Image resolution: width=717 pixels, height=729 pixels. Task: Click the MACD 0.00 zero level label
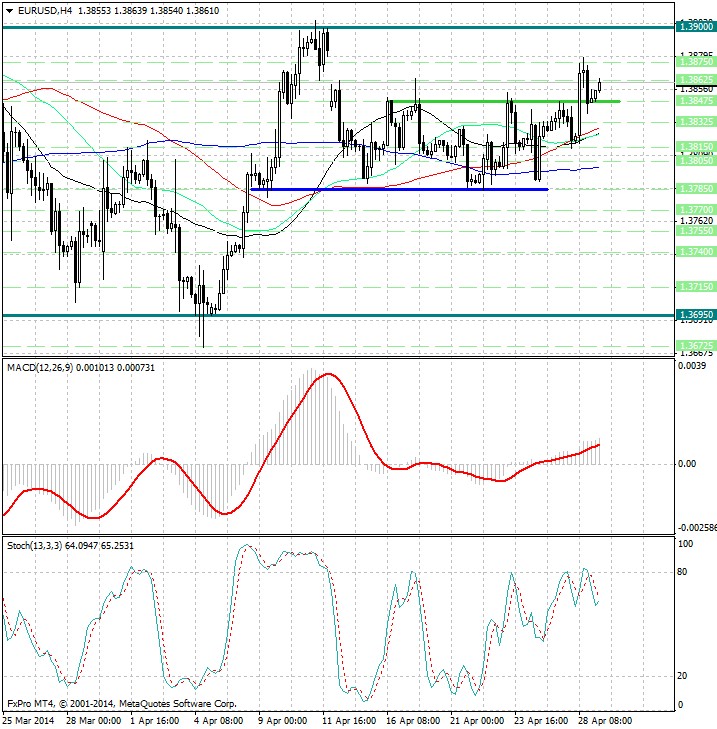pos(687,464)
